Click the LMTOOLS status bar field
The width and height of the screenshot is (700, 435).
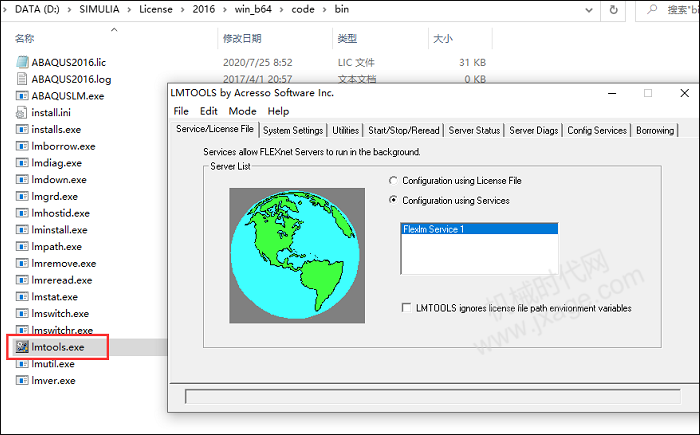433,396
